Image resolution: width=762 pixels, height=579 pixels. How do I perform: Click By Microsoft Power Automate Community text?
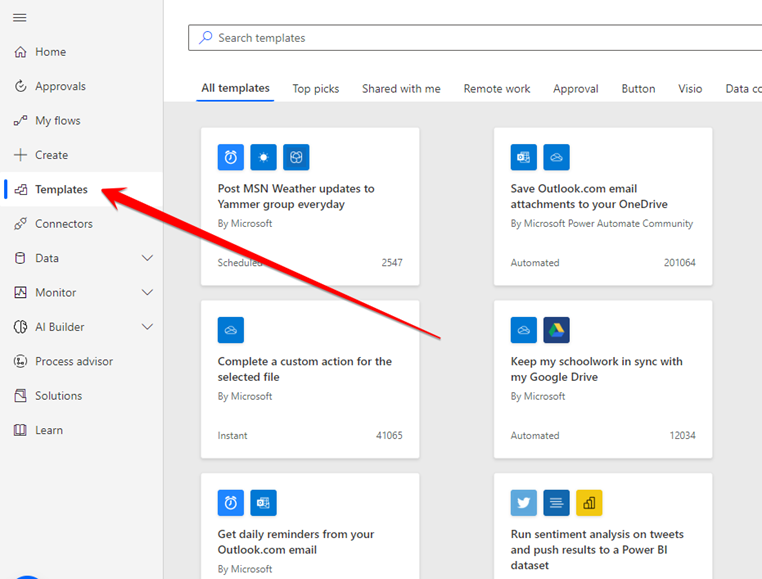pyautogui.click(x=602, y=224)
